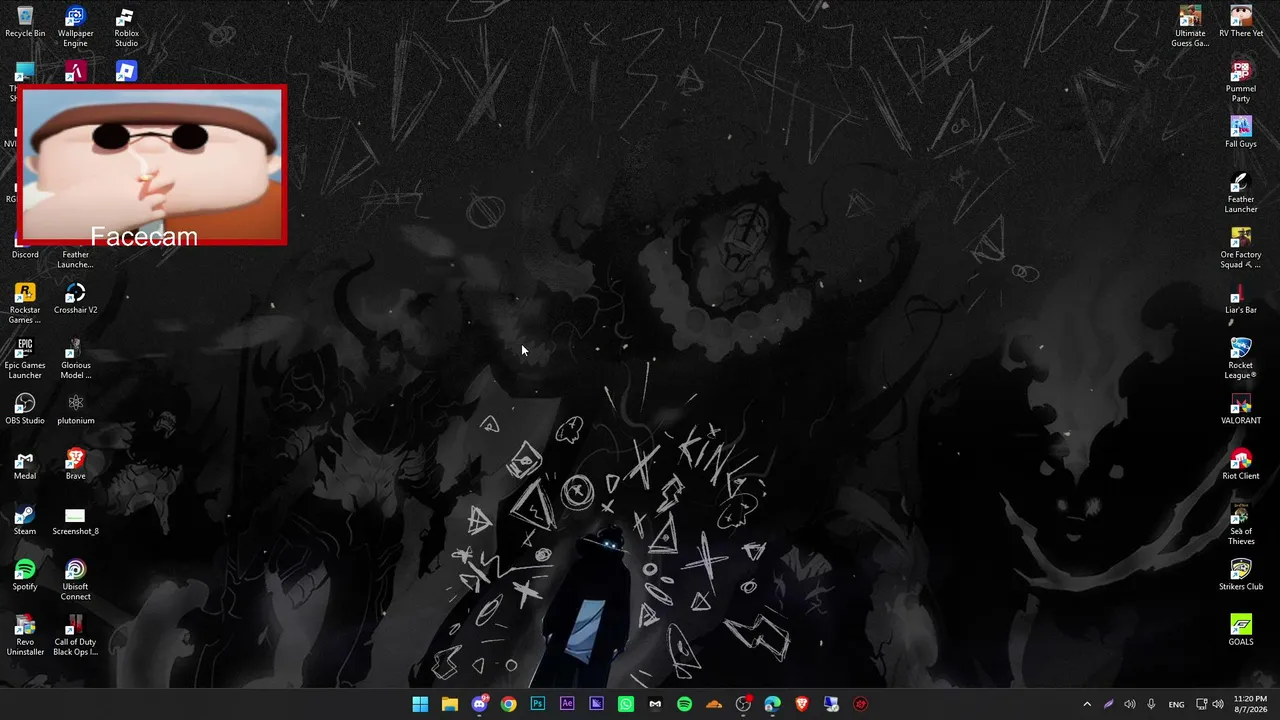The width and height of the screenshot is (1280, 720).
Task: Select the Rockstar Games Launcher desktop shortcut
Action: click(25, 304)
